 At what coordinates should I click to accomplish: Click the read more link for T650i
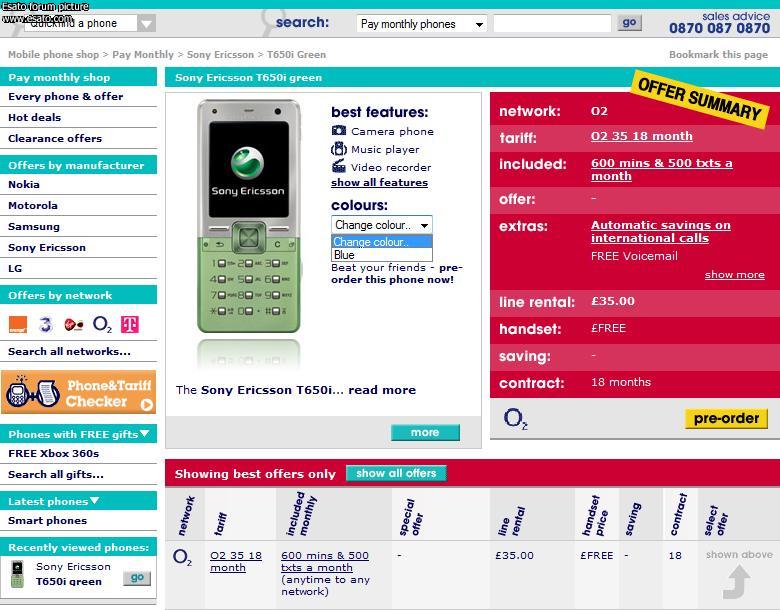[x=382, y=390]
